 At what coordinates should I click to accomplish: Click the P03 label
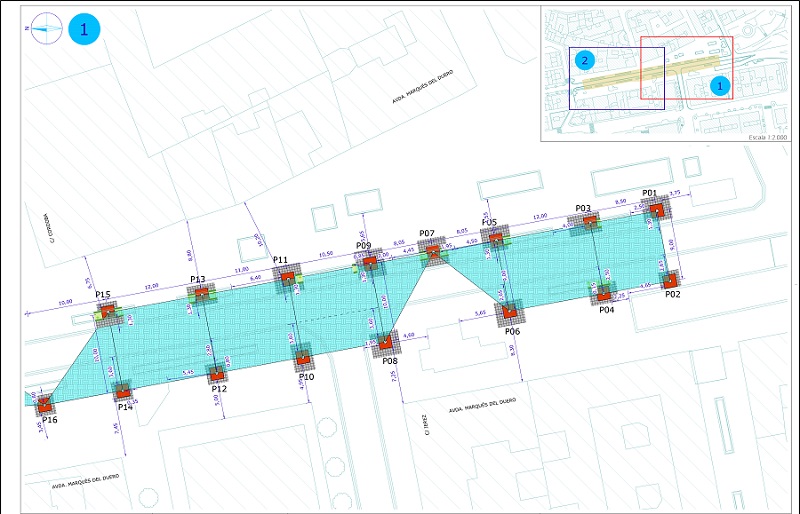[583, 208]
